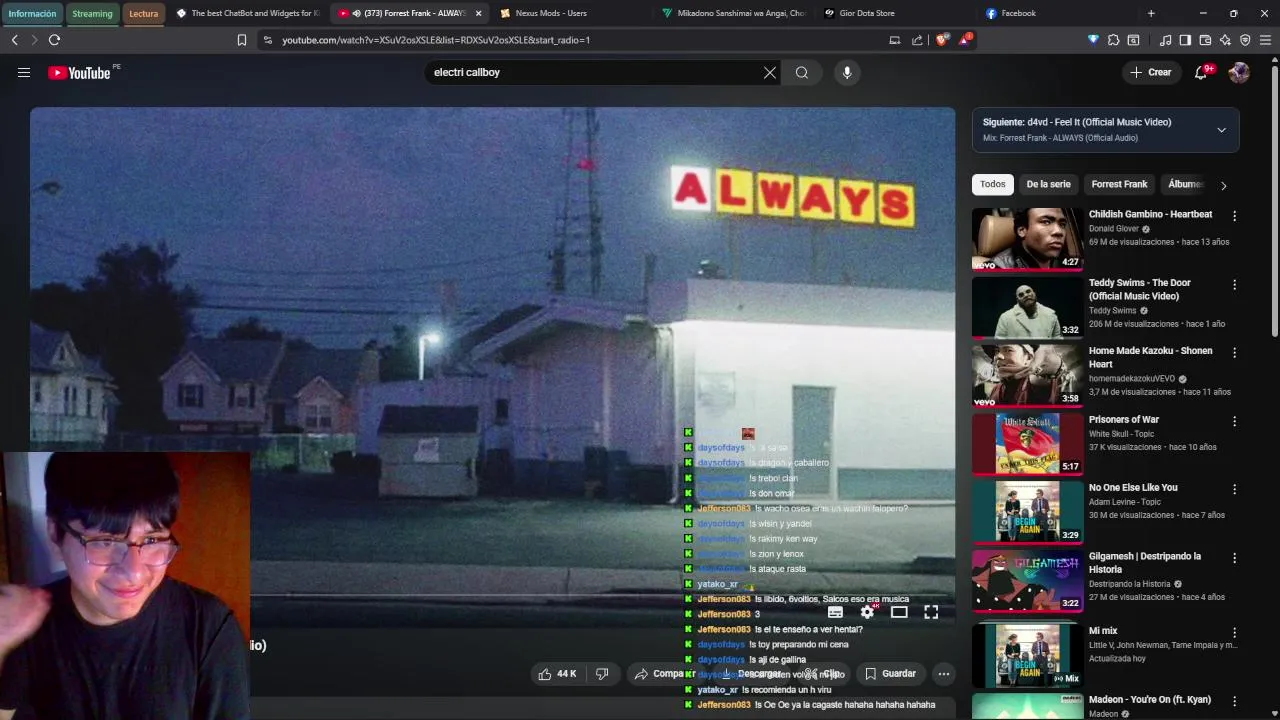Open Leo AI sparkle icon

click(x=1225, y=40)
